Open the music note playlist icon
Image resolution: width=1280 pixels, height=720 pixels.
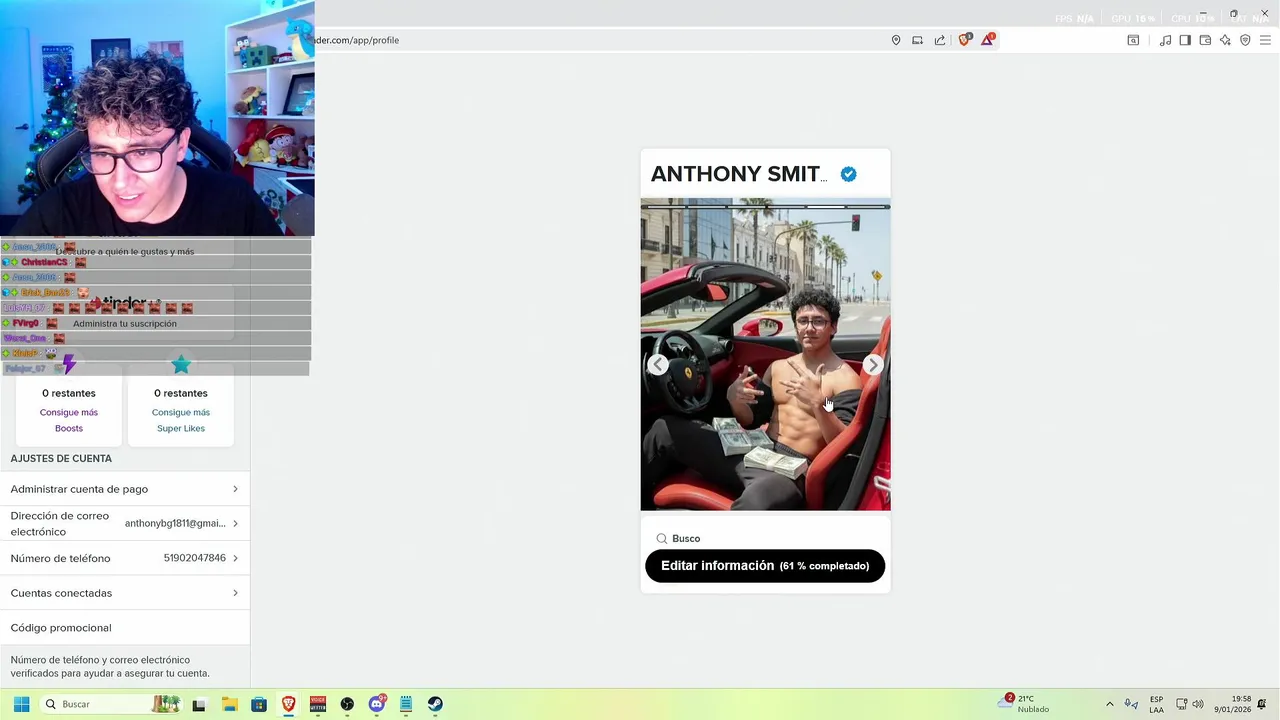1165,40
